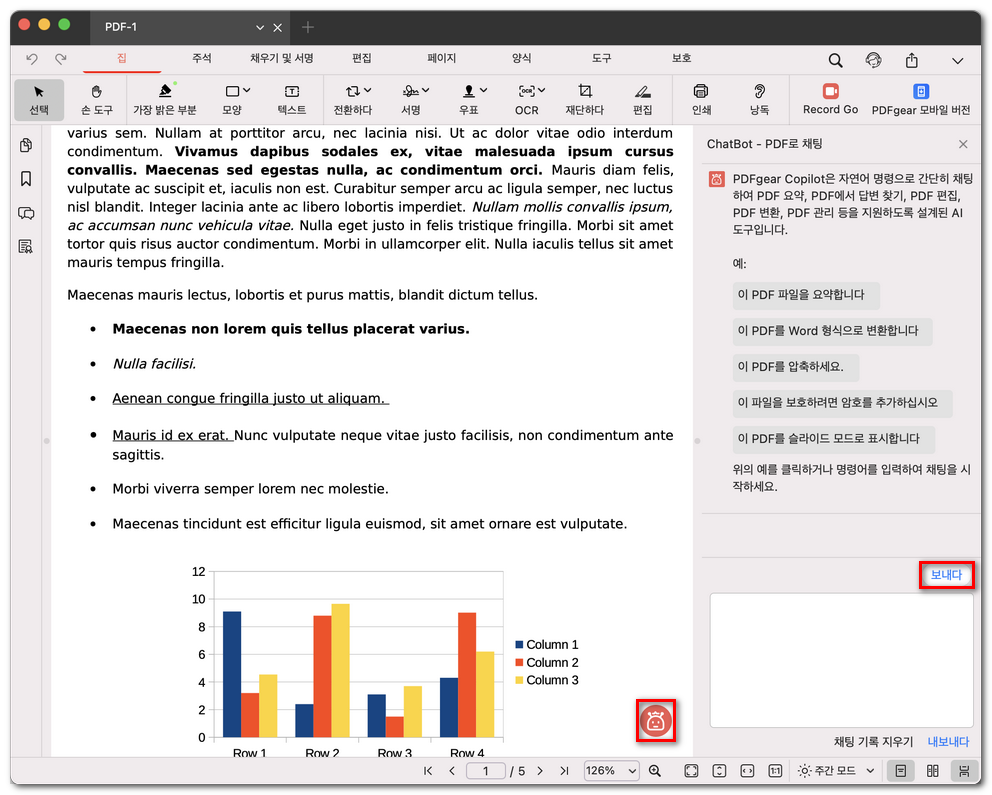Image resolution: width=992 pixels, height=795 pixels.
Task: Share the document via share icon
Action: (x=911, y=60)
